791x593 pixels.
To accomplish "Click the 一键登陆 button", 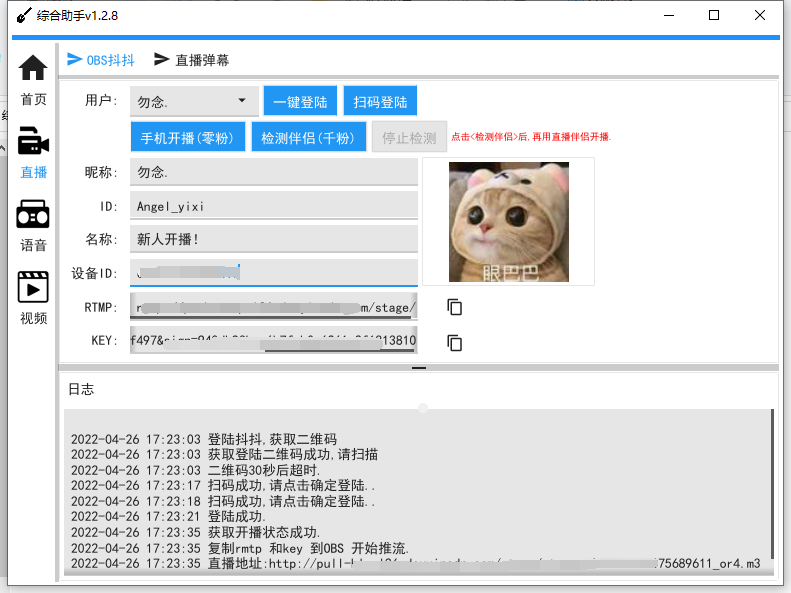I will (300, 101).
